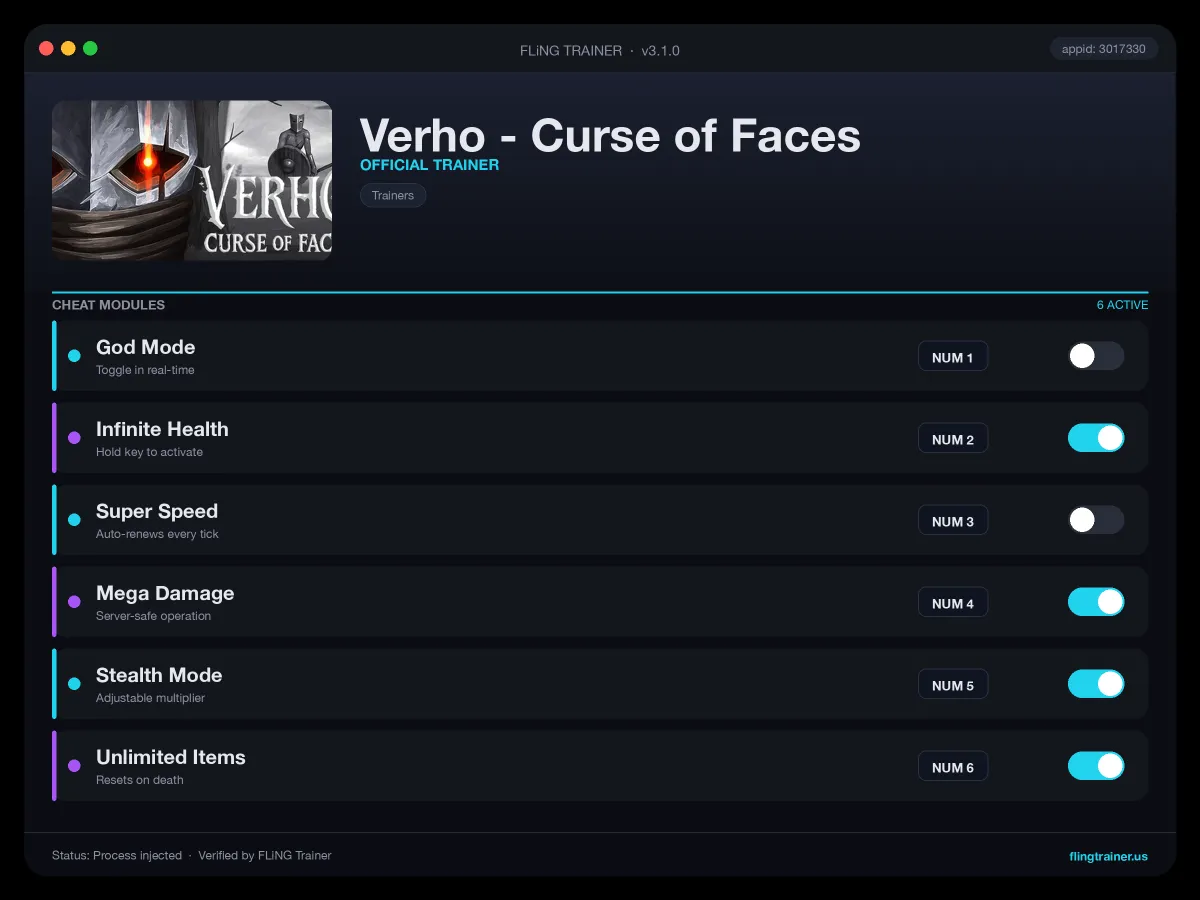Select the NUM 6 hotkey button
1200x900 pixels.
pyautogui.click(x=953, y=767)
